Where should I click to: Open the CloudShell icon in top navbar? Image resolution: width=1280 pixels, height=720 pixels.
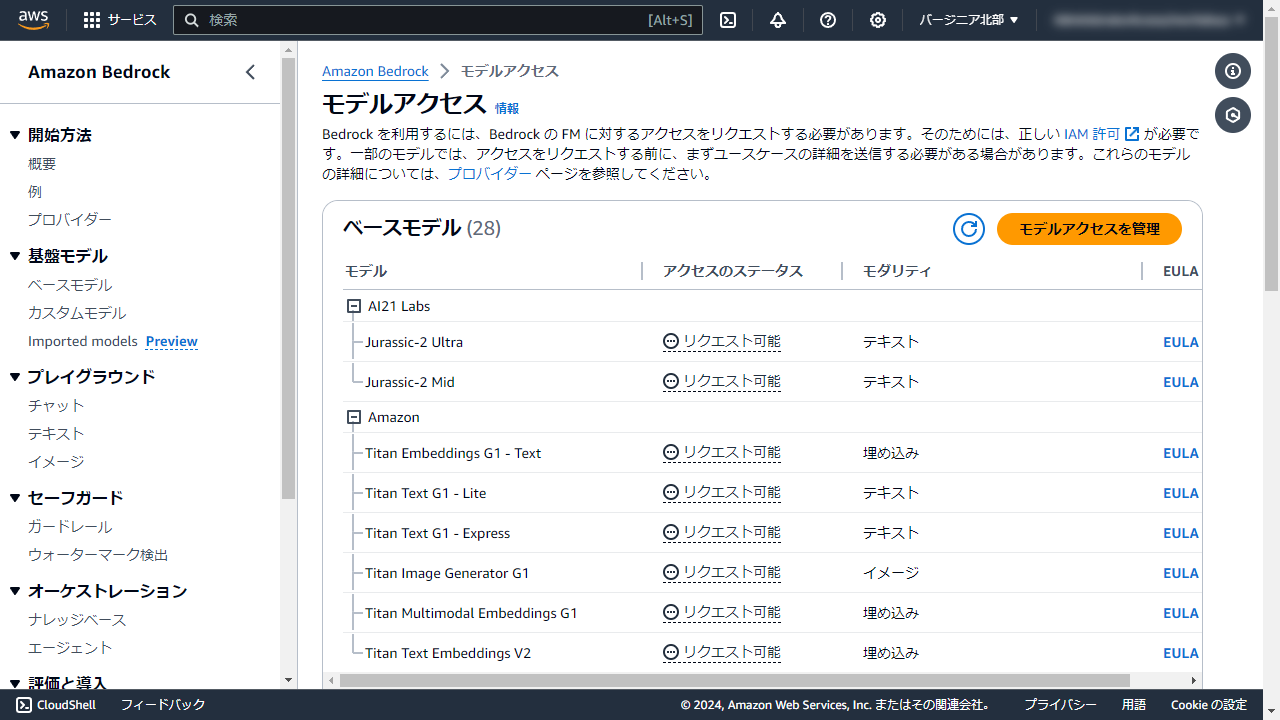point(728,20)
